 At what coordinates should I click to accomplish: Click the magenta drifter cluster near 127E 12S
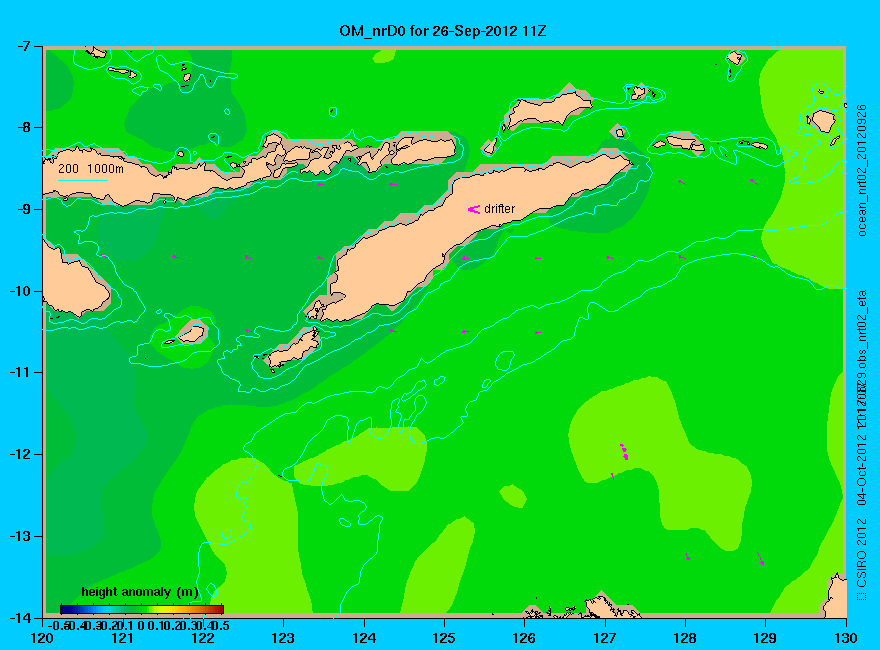coord(624,452)
